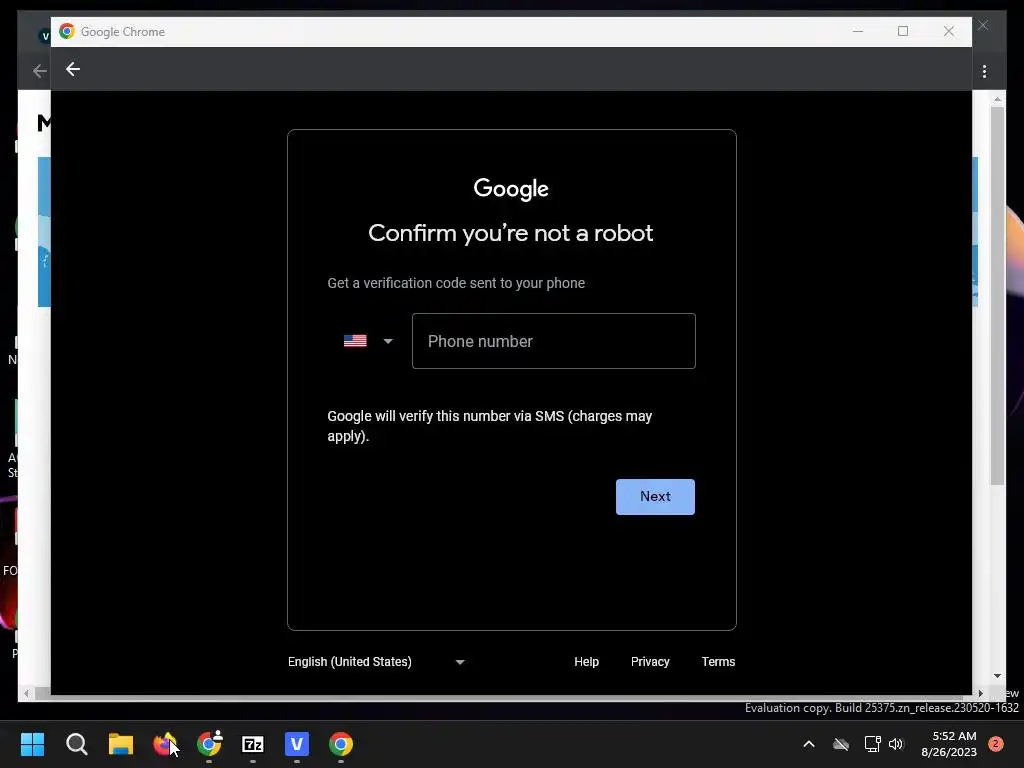Viewport: 1024px width, 768px height.
Task: Open taskbar Search
Action: tap(76, 744)
